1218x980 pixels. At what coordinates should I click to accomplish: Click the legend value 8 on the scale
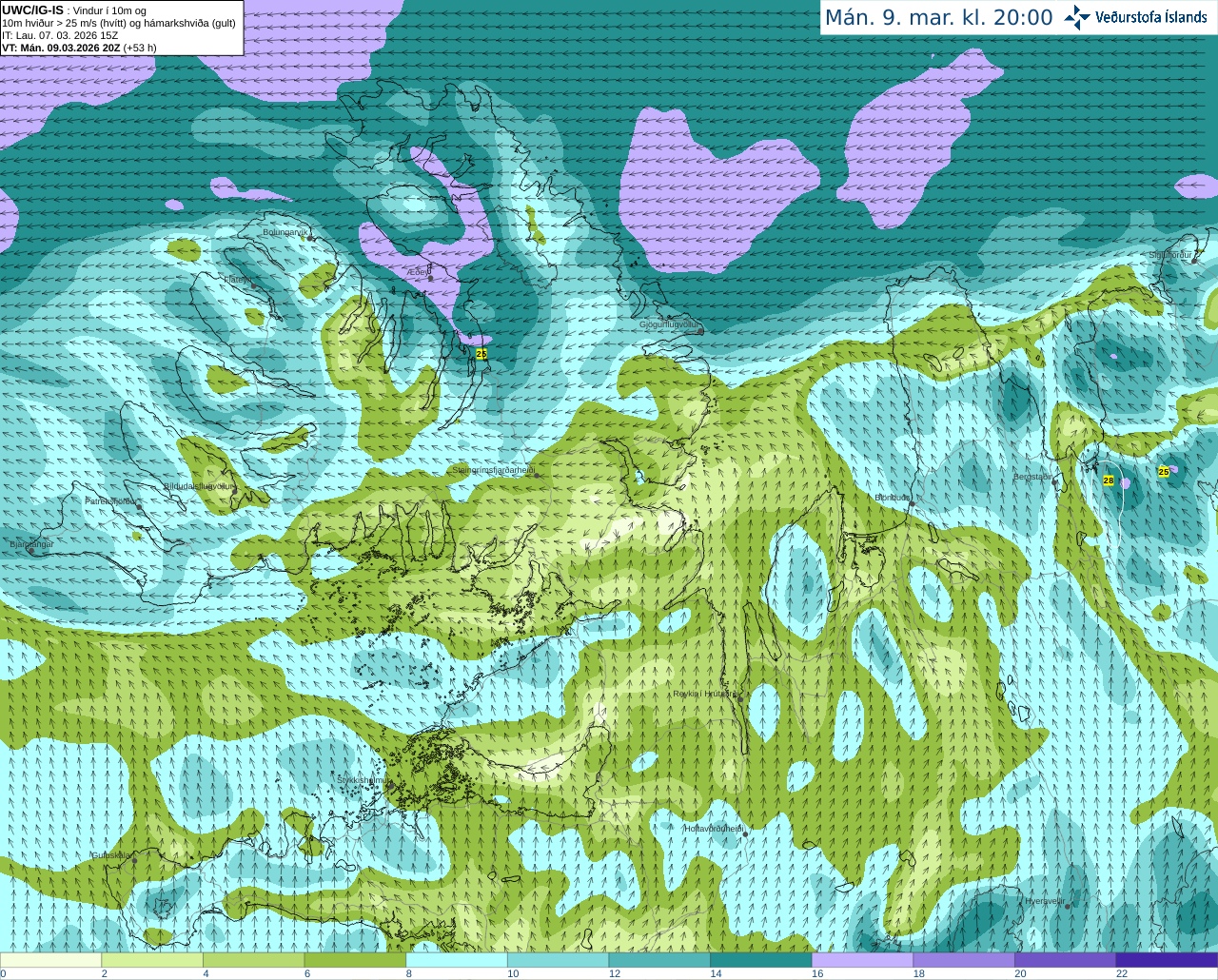[x=408, y=973]
